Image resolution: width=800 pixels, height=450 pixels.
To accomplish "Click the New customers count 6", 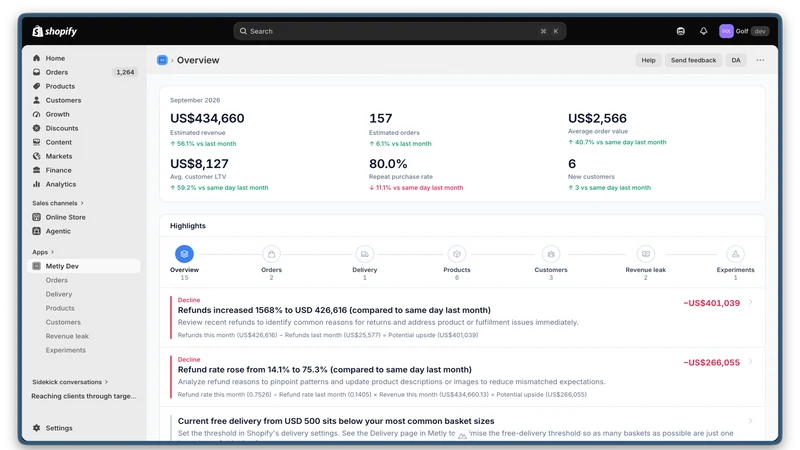I will [x=572, y=164].
